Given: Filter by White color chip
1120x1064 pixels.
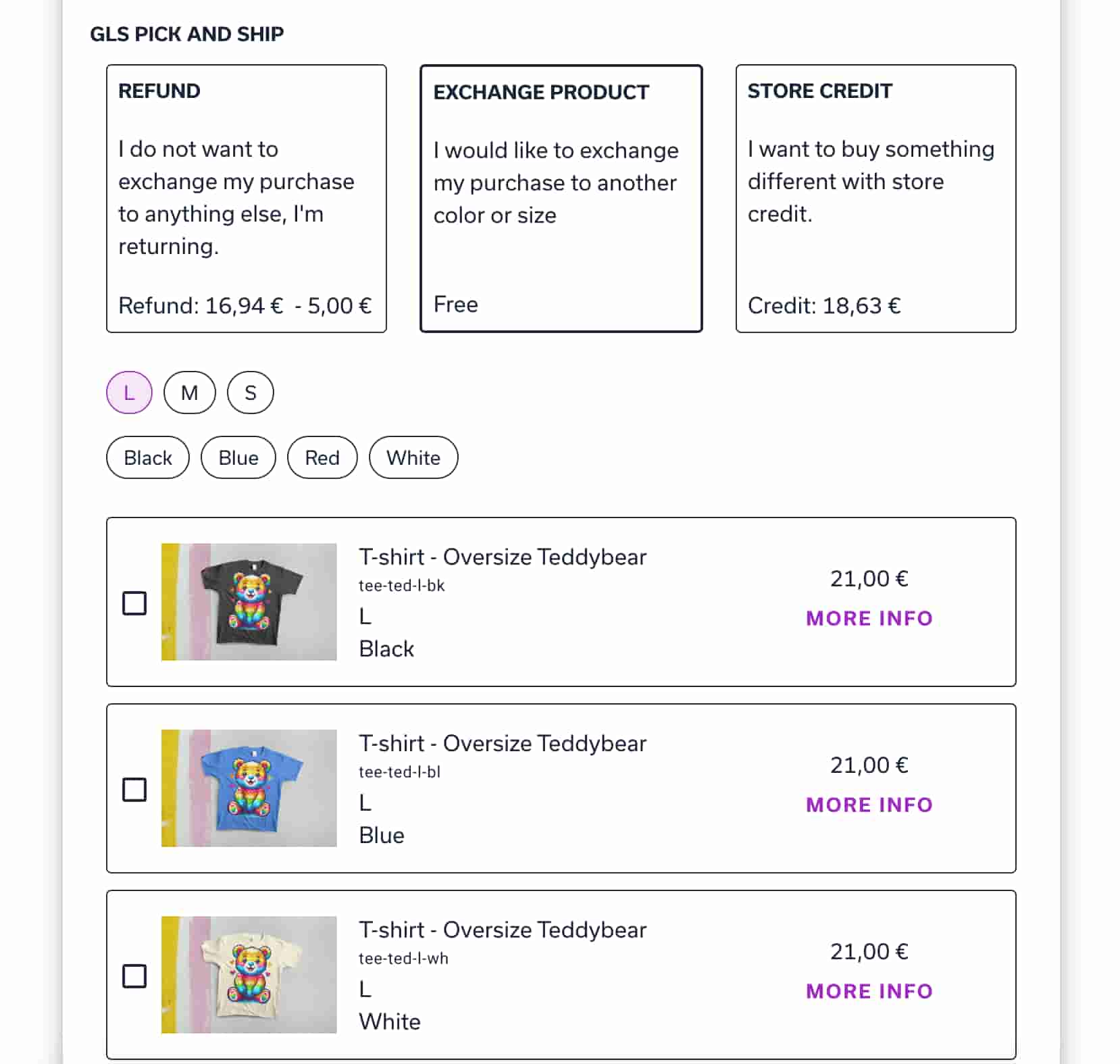Looking at the screenshot, I should click(x=413, y=457).
